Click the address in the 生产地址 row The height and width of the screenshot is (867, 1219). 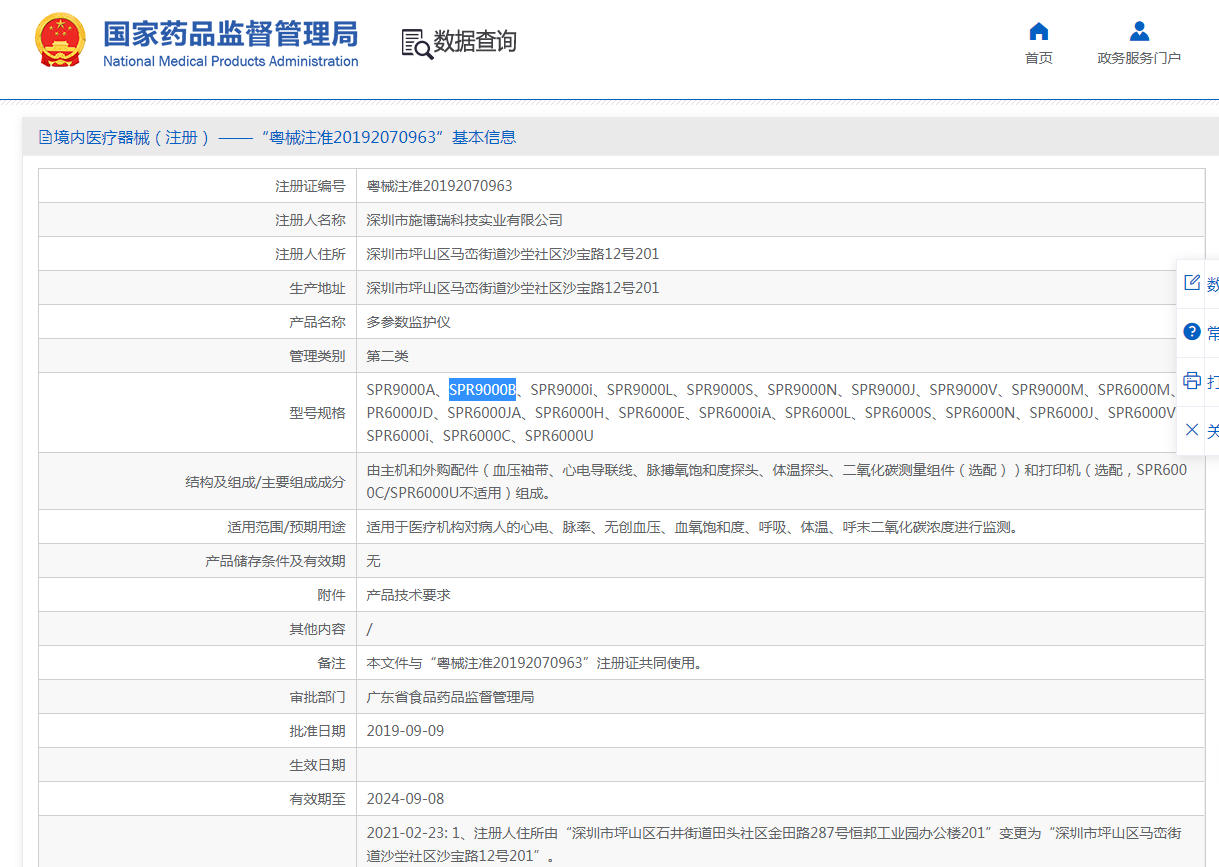click(x=513, y=288)
